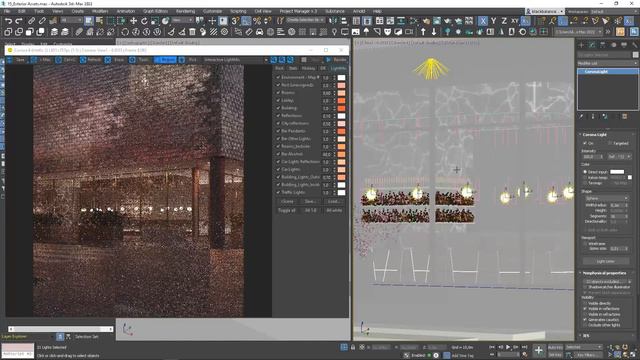Click the X axis constraint button
Screen dimensions: 640x360
(x=483, y=20)
